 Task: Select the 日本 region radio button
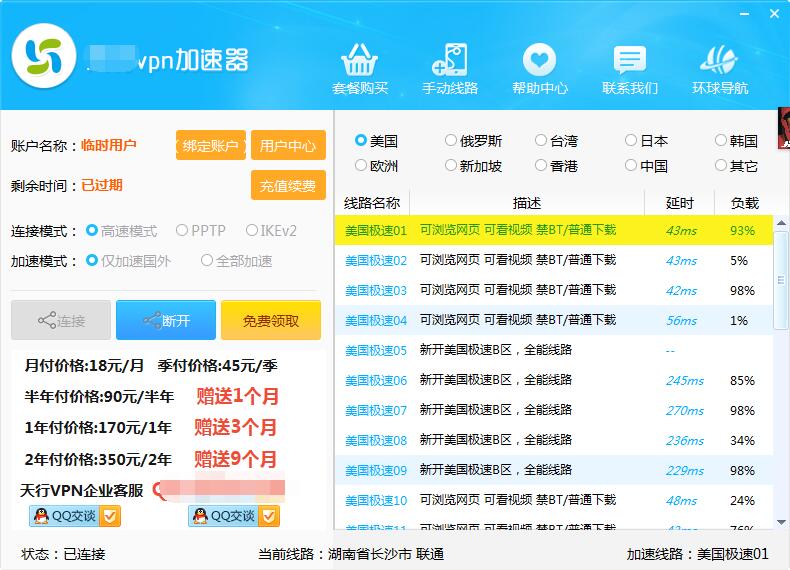[631, 141]
